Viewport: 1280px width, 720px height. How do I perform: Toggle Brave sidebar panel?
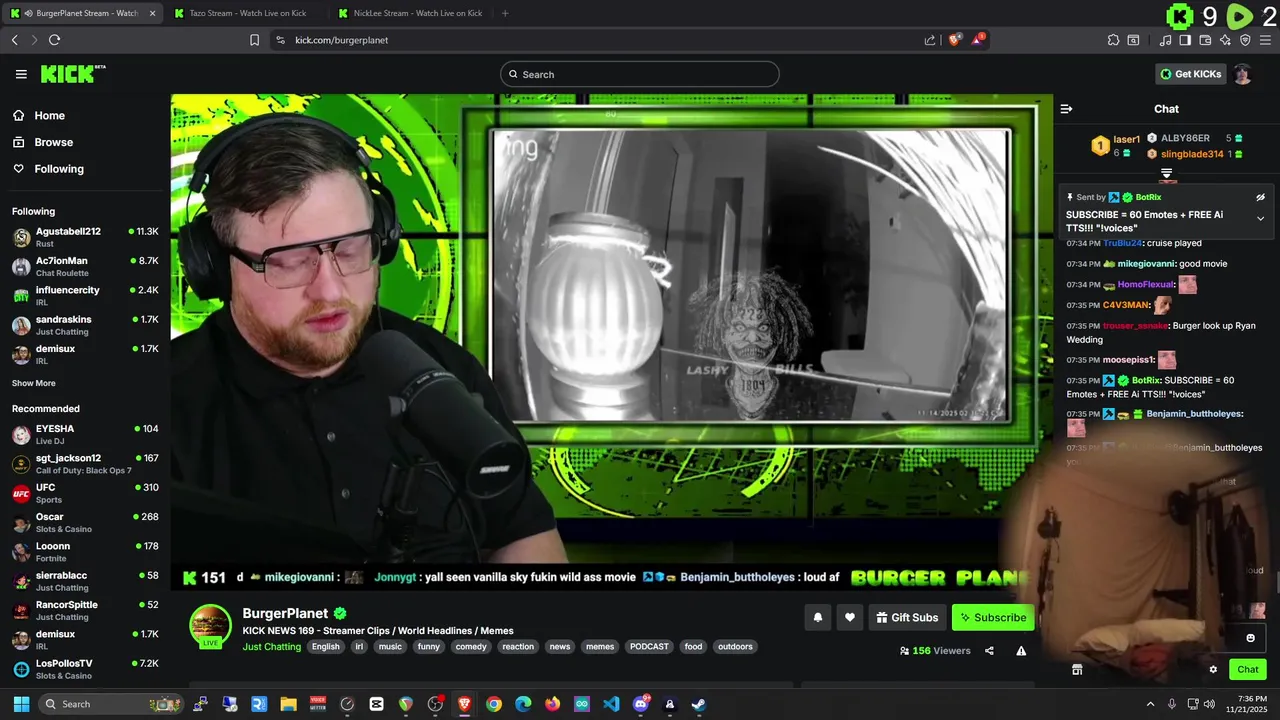pyautogui.click(x=1185, y=40)
